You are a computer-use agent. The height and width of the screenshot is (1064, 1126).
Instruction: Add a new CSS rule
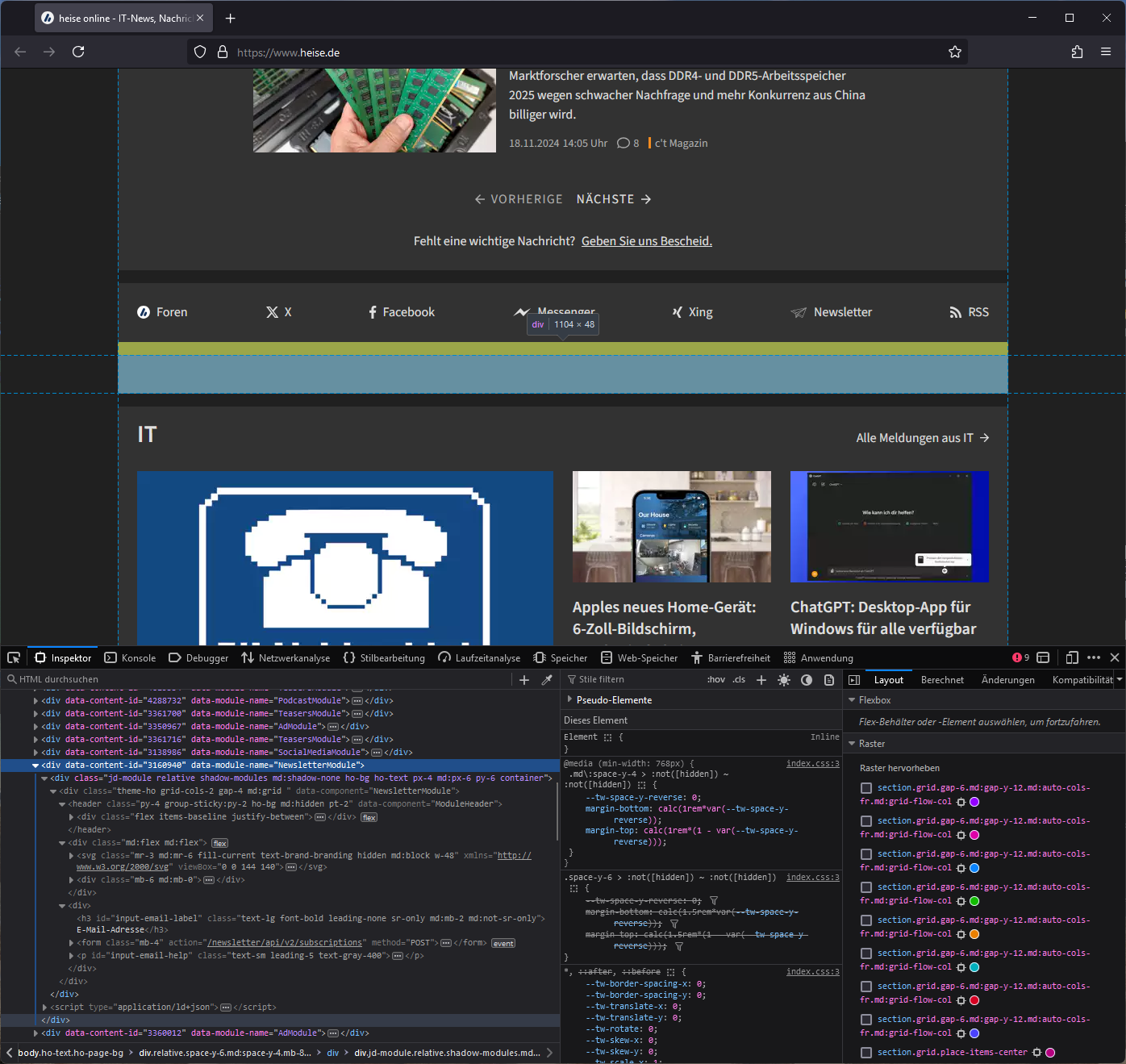[761, 680]
